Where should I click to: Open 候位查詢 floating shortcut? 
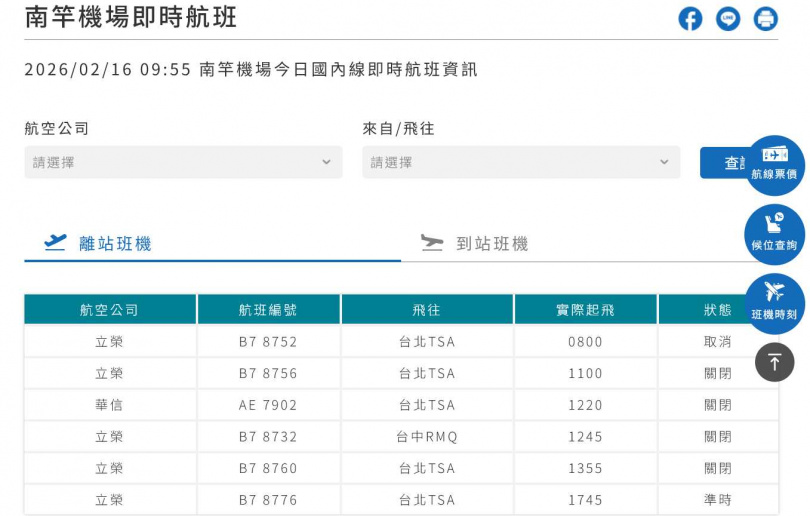pyautogui.click(x=774, y=234)
